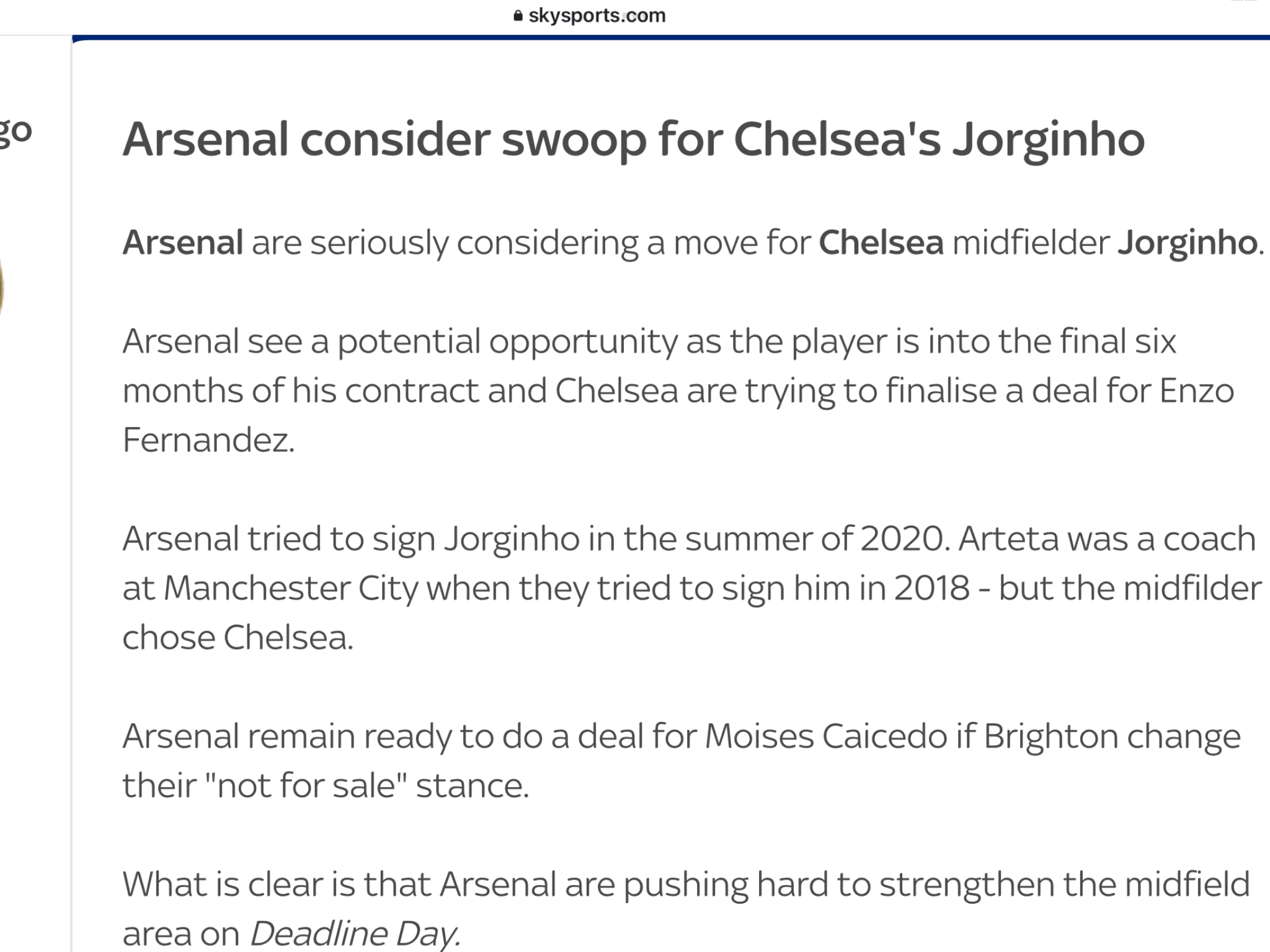Screen dimensions: 1270x952
Task: Open the bold Jorginho player link
Action: (1188, 242)
